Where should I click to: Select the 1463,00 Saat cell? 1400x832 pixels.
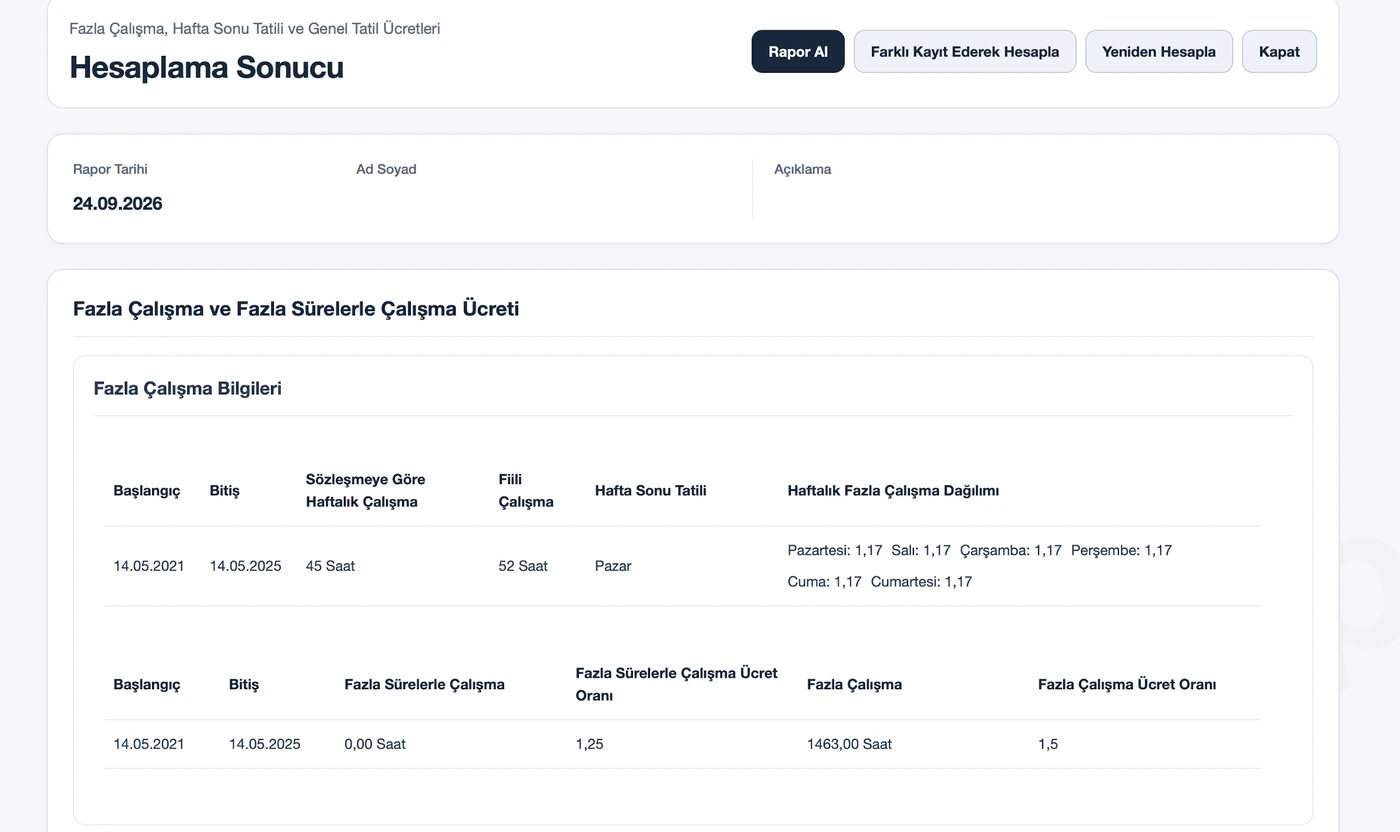click(849, 744)
